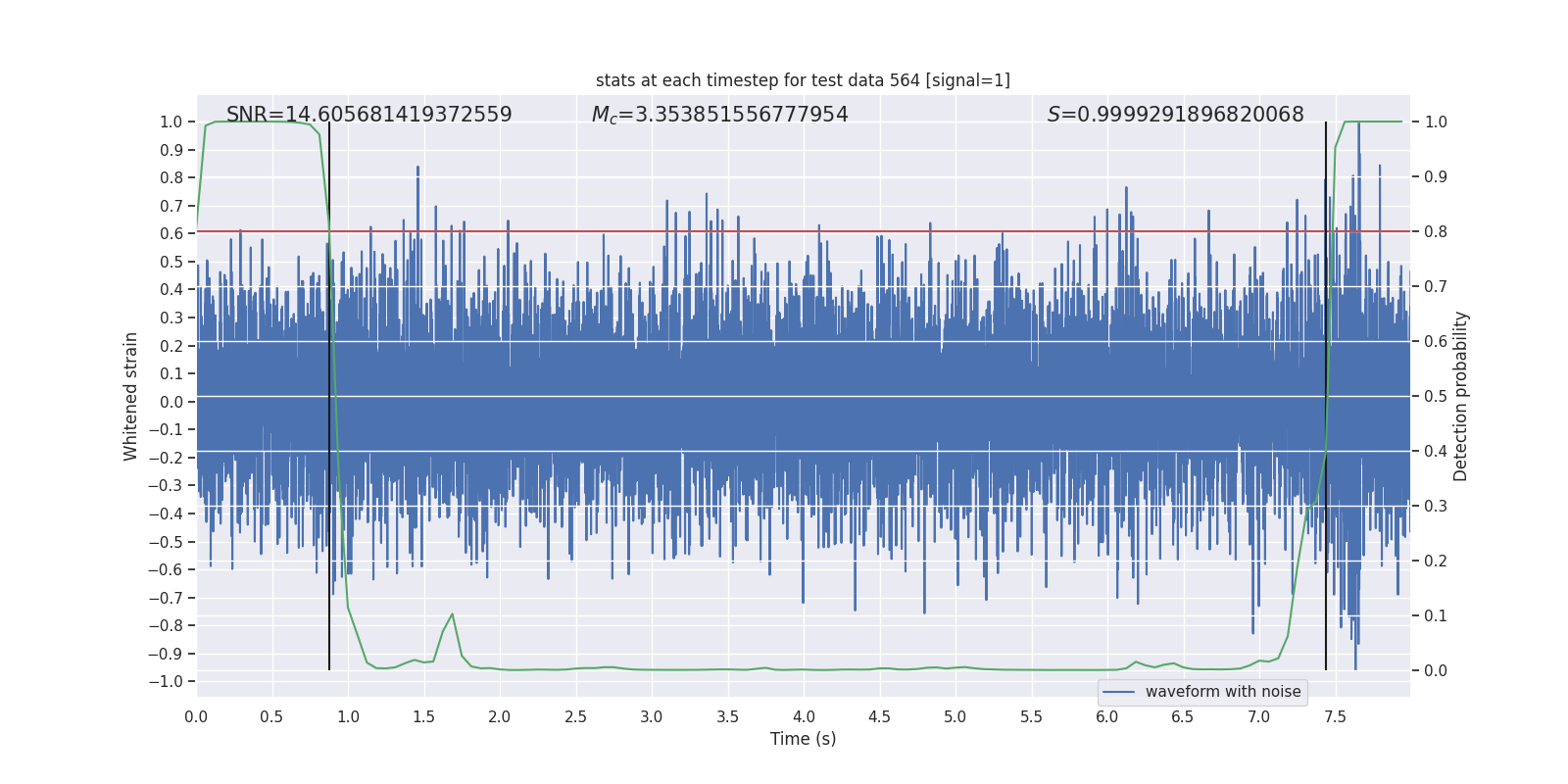
Task: Click the 'waveform with noise' legend label
Action: [x=1223, y=692]
